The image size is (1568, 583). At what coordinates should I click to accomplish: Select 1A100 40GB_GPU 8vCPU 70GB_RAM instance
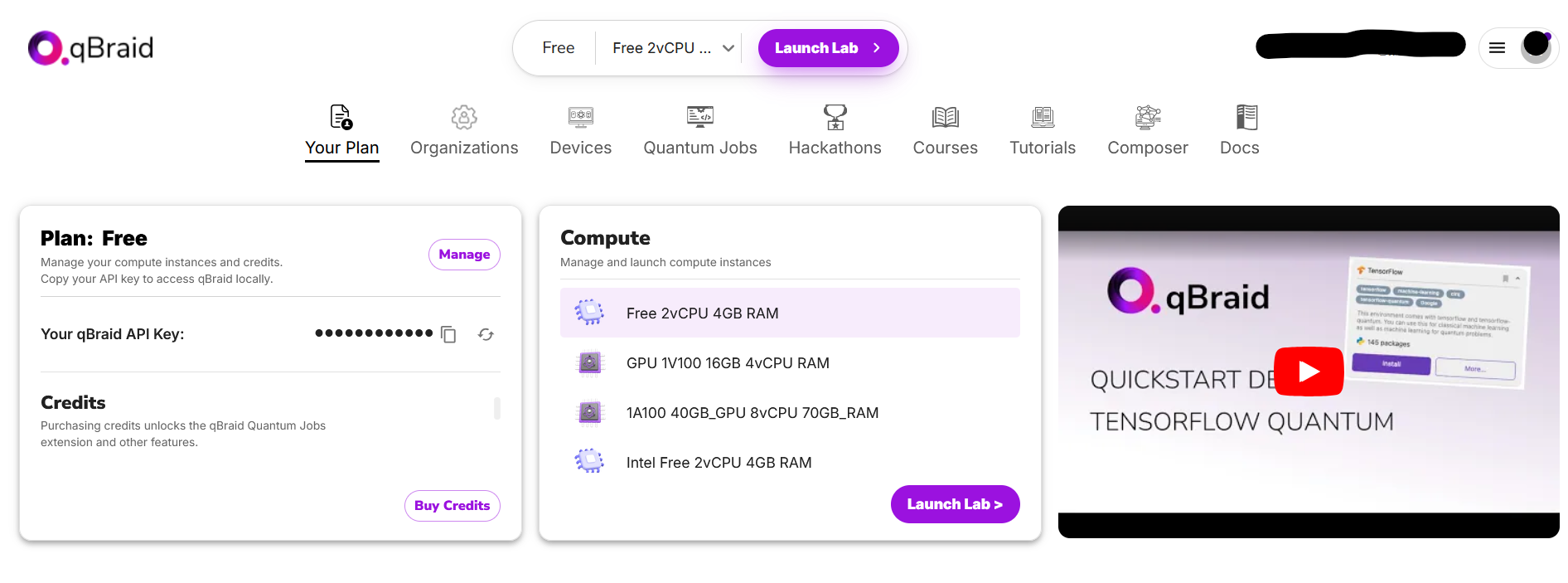pyautogui.click(x=790, y=412)
